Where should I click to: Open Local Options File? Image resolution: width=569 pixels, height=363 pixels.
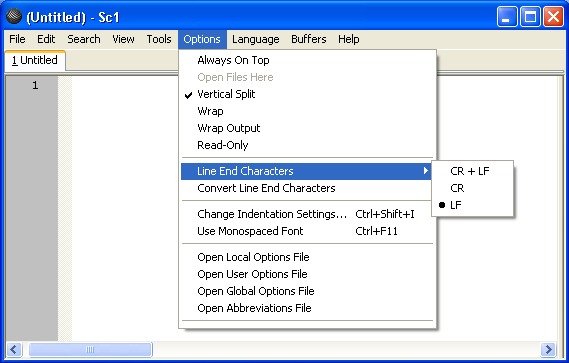(308, 257)
